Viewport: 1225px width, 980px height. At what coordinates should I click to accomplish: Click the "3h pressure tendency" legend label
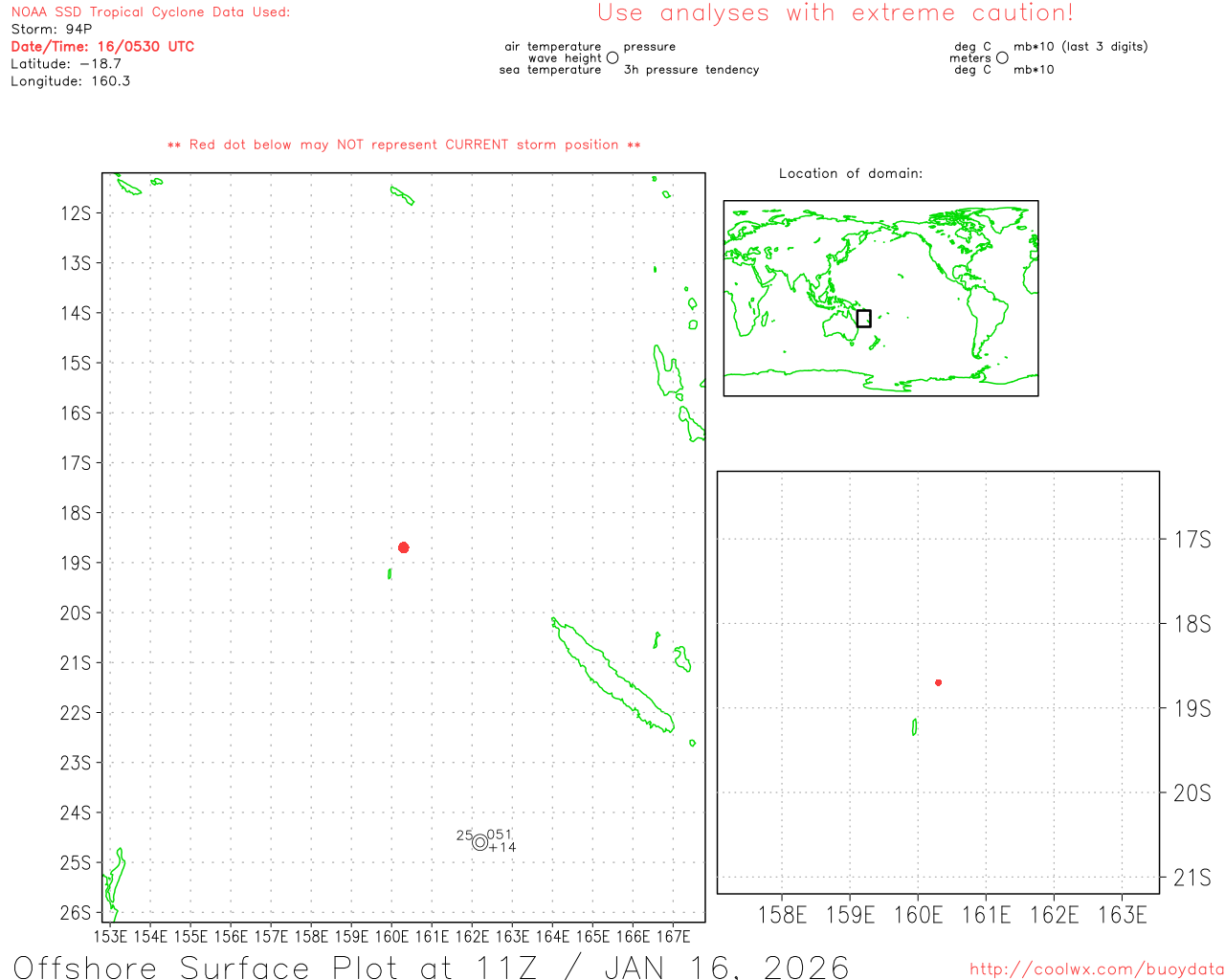click(691, 70)
